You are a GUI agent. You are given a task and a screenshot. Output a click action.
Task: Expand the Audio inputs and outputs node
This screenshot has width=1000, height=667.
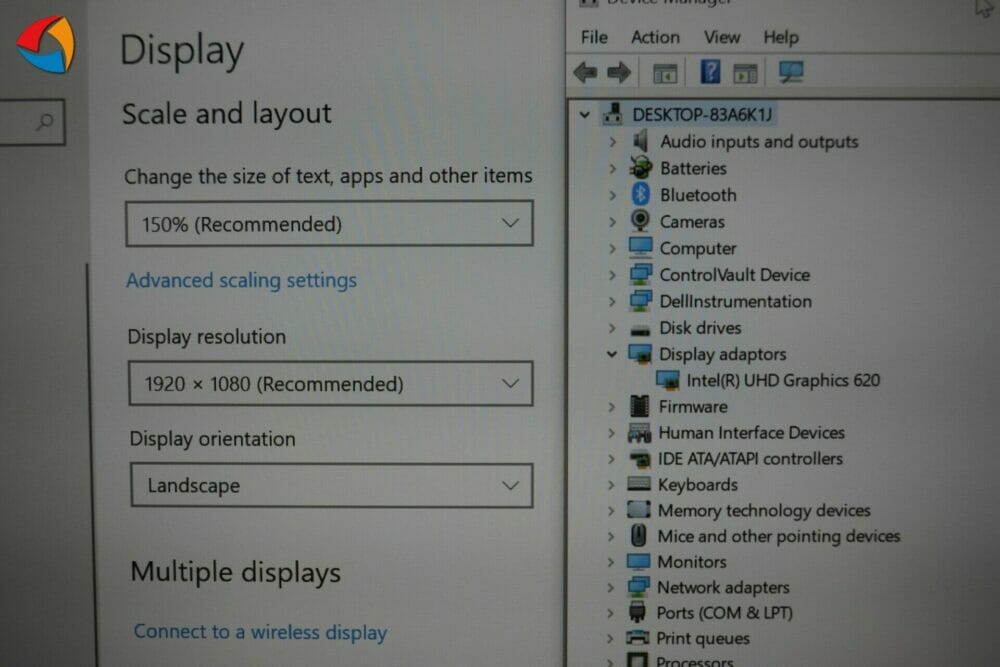click(x=613, y=142)
